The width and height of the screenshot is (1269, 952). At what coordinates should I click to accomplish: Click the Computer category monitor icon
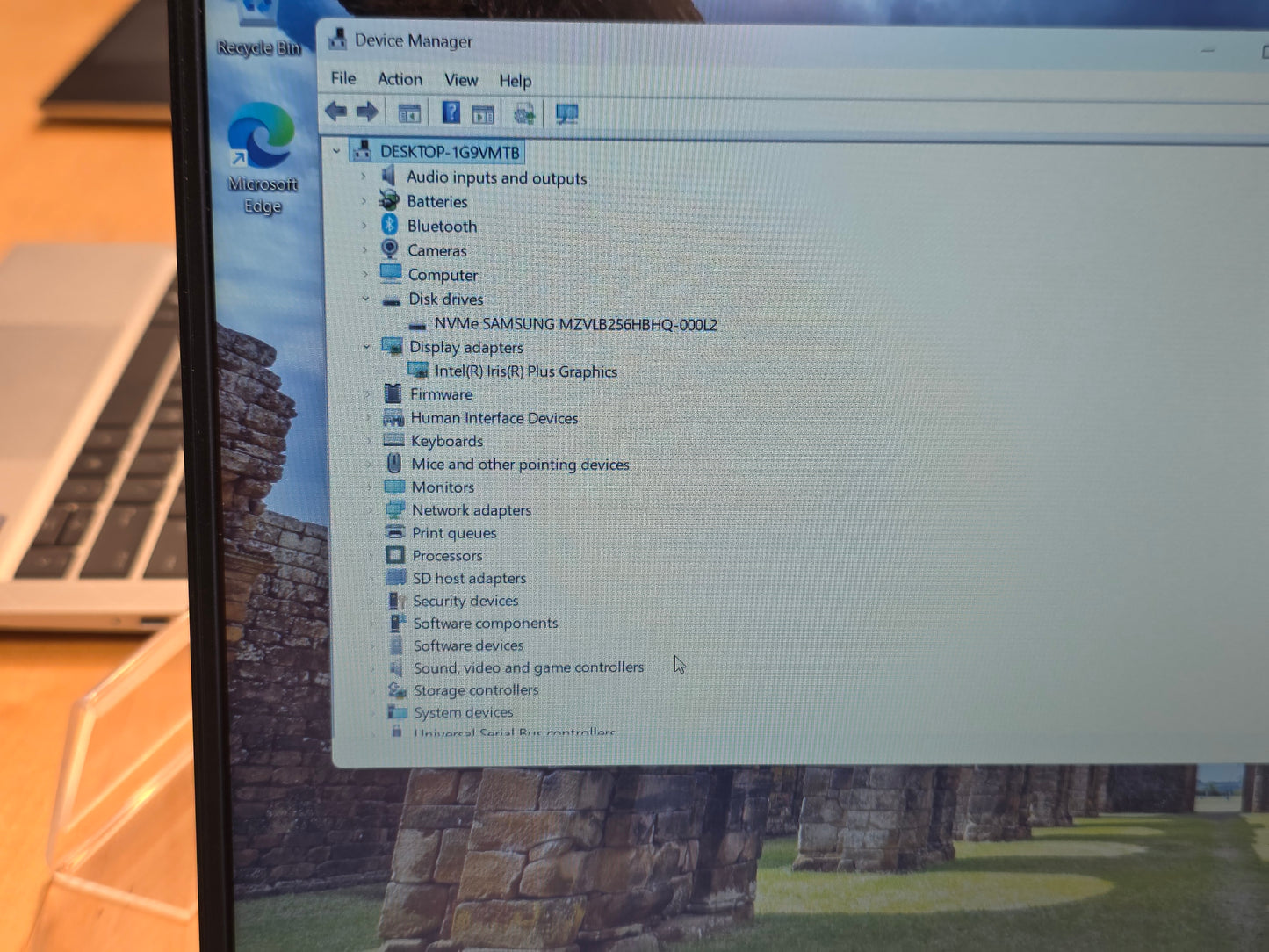391,273
